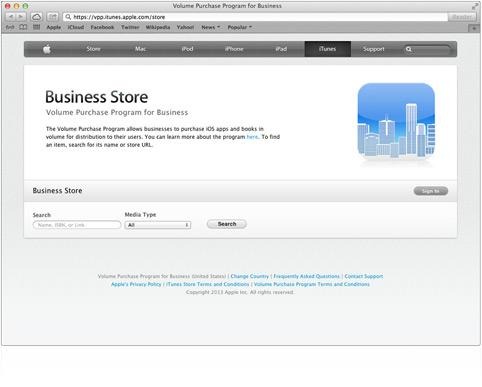The width and height of the screenshot is (482, 387).
Task: Show the Reading List glasses icon
Action: [x=10, y=27]
